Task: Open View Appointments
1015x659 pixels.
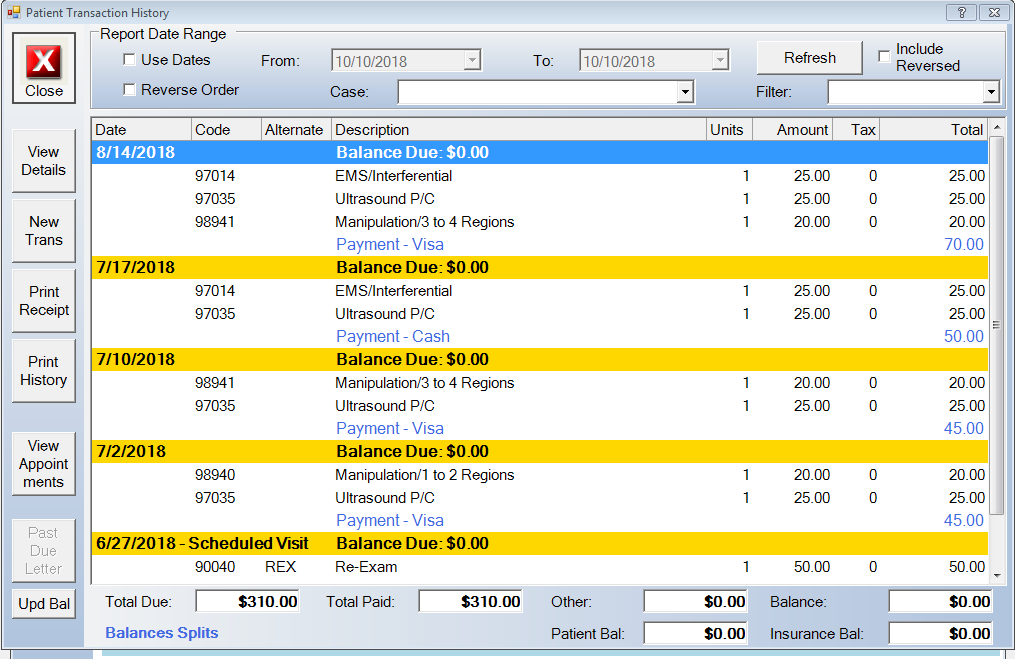Action: (x=43, y=464)
